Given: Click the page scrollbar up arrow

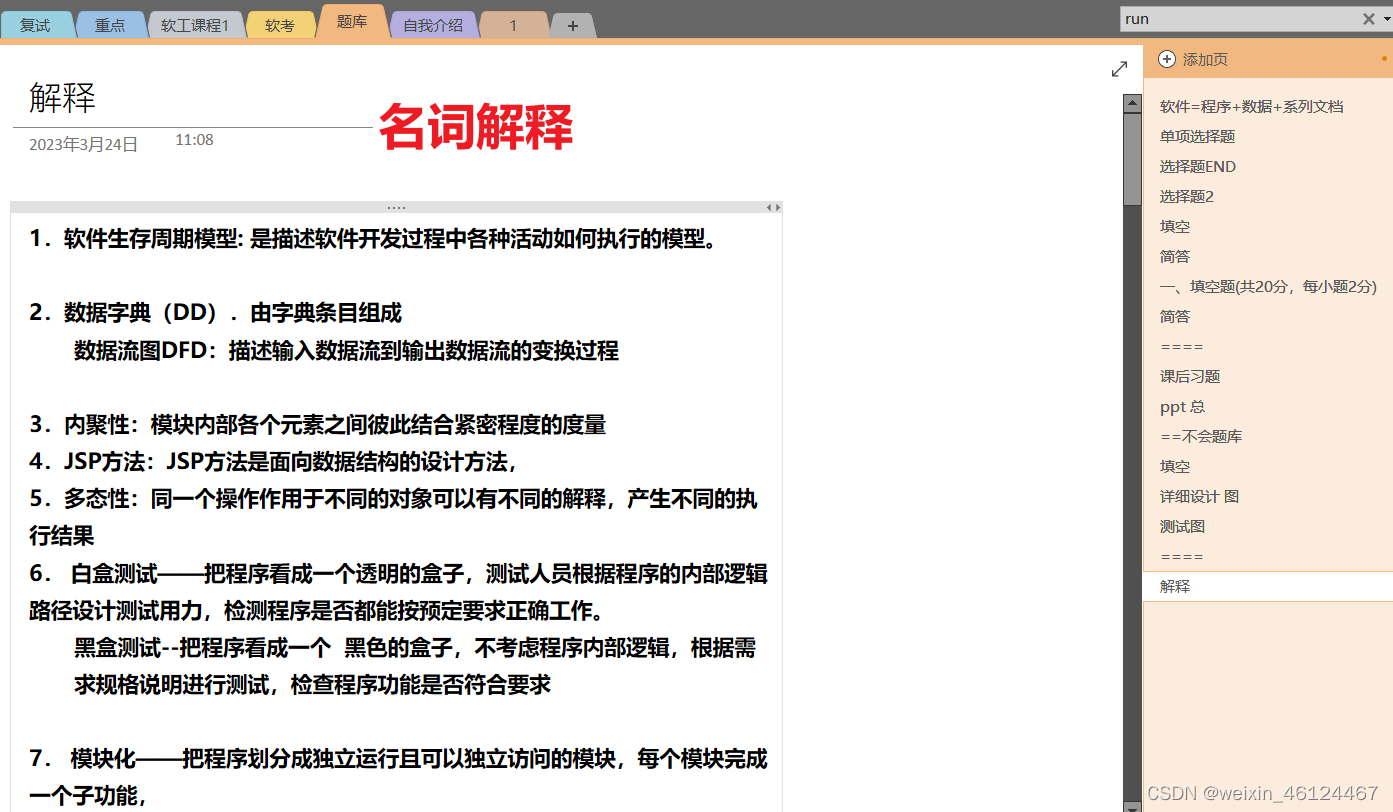Looking at the screenshot, I should [1132, 103].
